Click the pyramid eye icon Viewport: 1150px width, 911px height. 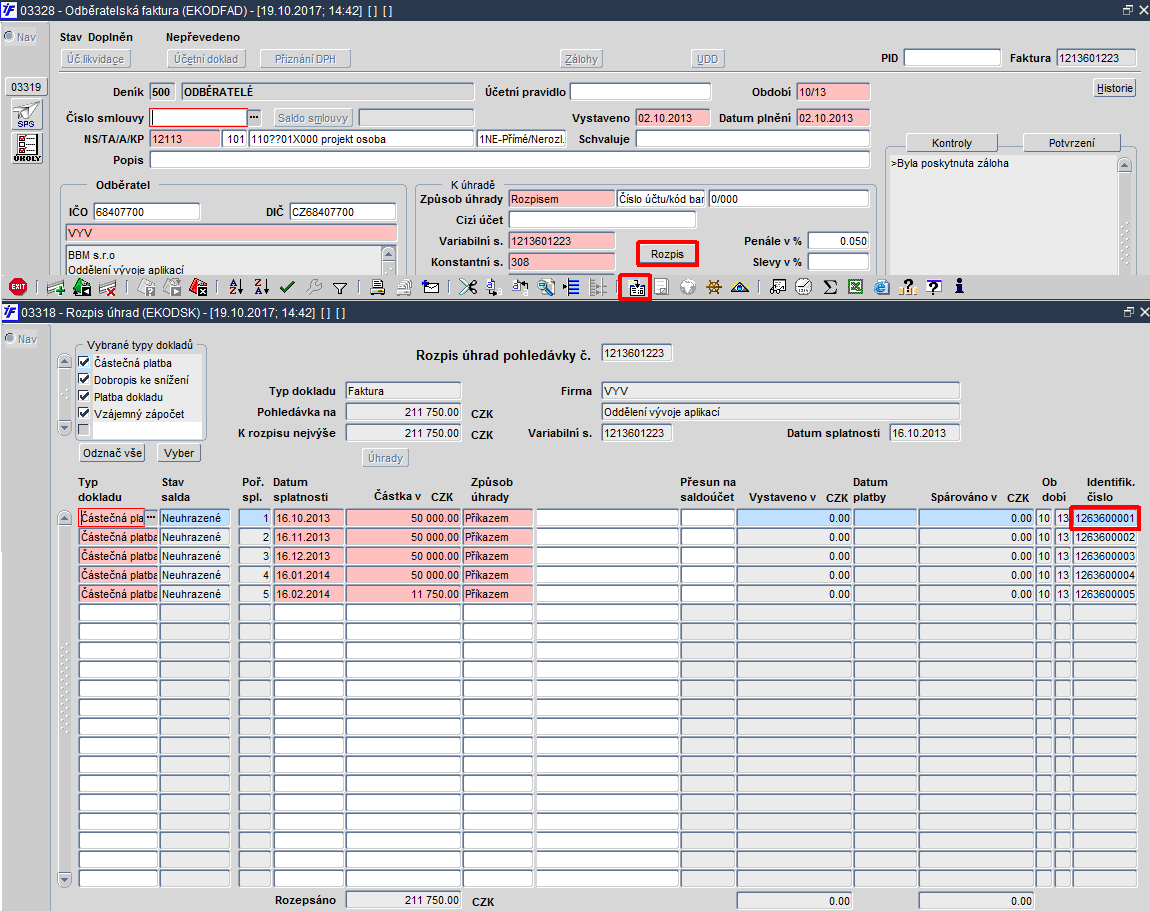tap(740, 287)
